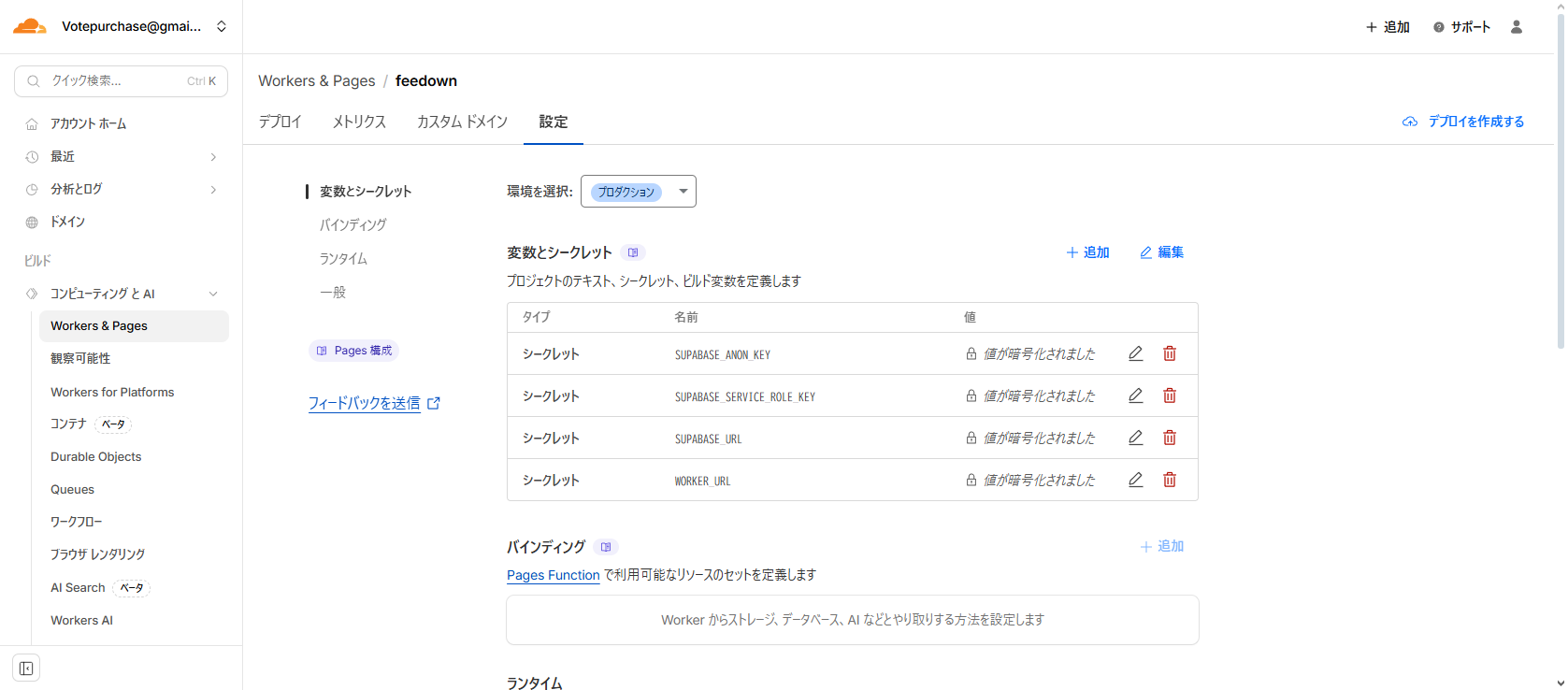Open Workers AI sidebar item

(x=81, y=621)
